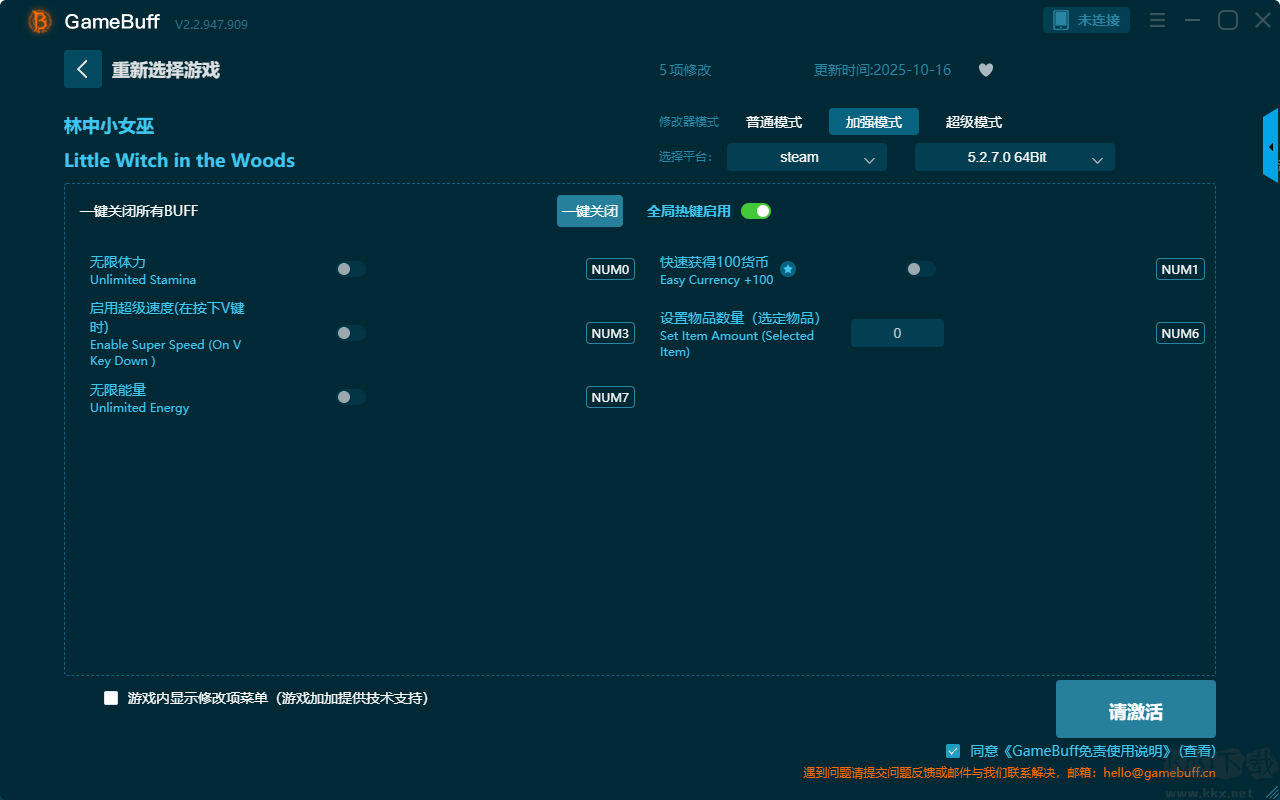Click the NUM7 hotkey button
The image size is (1280, 800).
point(610,397)
